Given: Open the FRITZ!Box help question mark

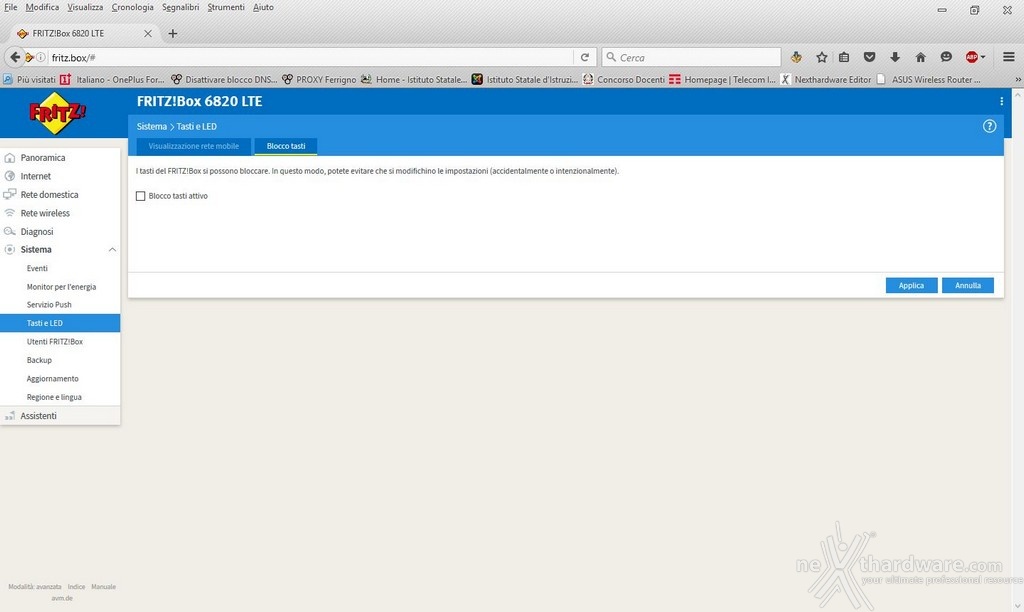Looking at the screenshot, I should (989, 126).
